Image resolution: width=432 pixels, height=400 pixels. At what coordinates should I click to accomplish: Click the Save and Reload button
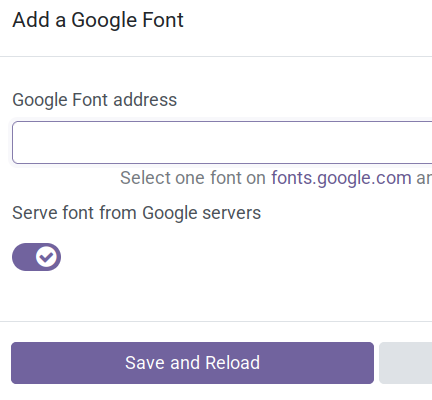192,363
